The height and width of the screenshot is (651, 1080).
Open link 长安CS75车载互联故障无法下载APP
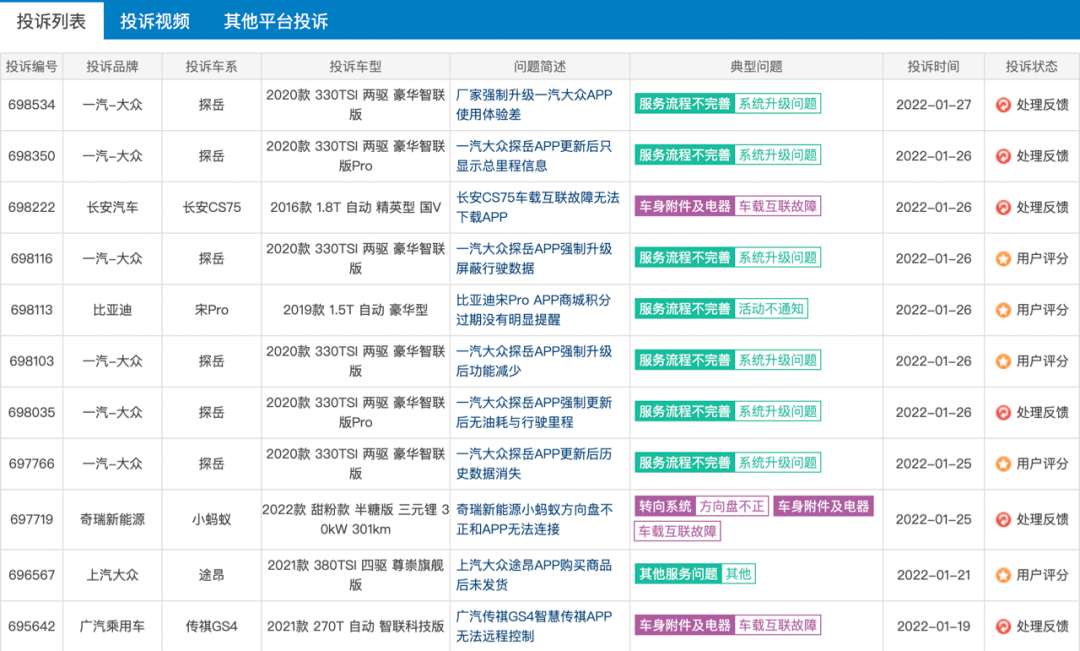click(x=537, y=207)
